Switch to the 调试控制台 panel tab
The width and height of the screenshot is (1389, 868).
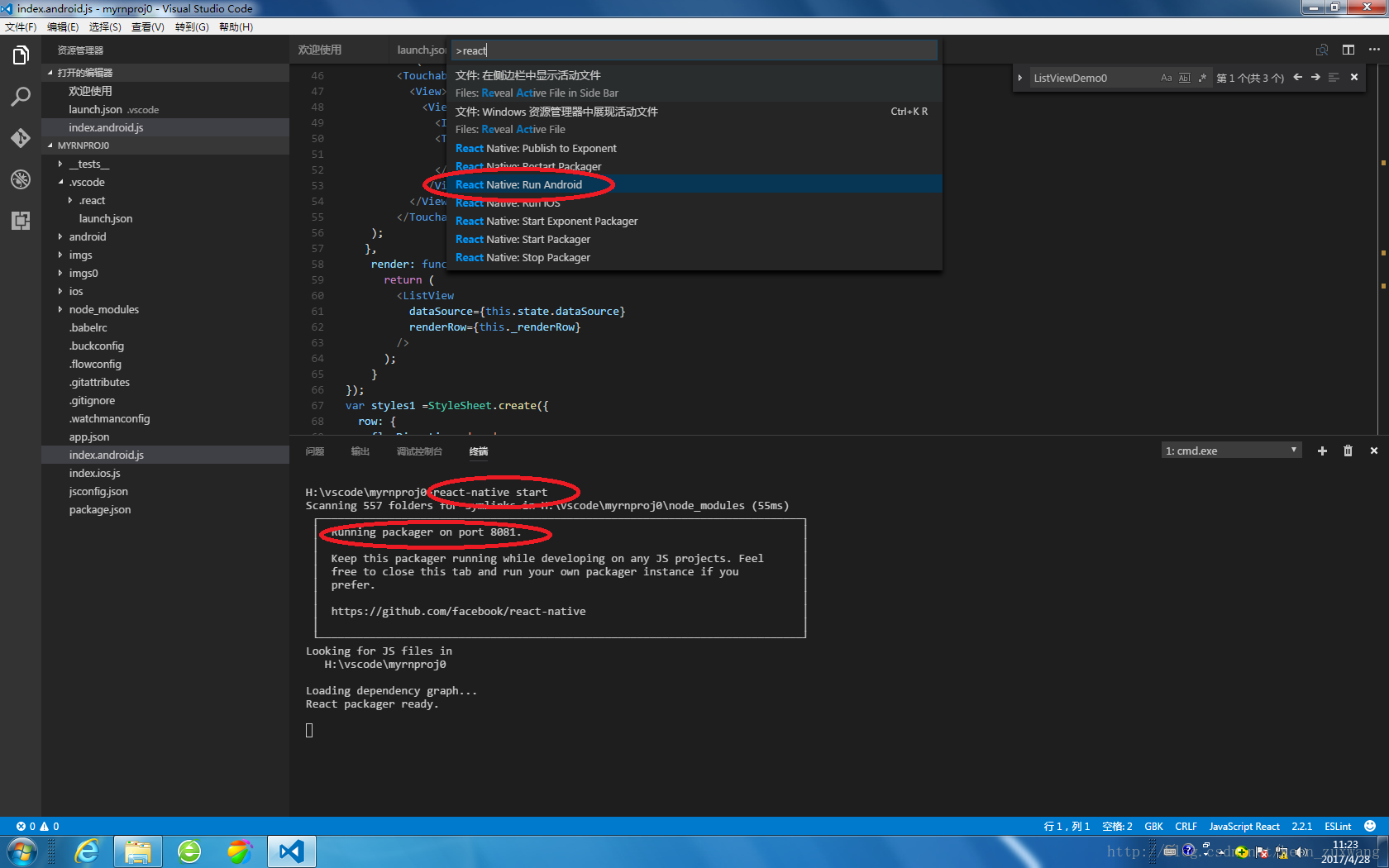pos(419,451)
